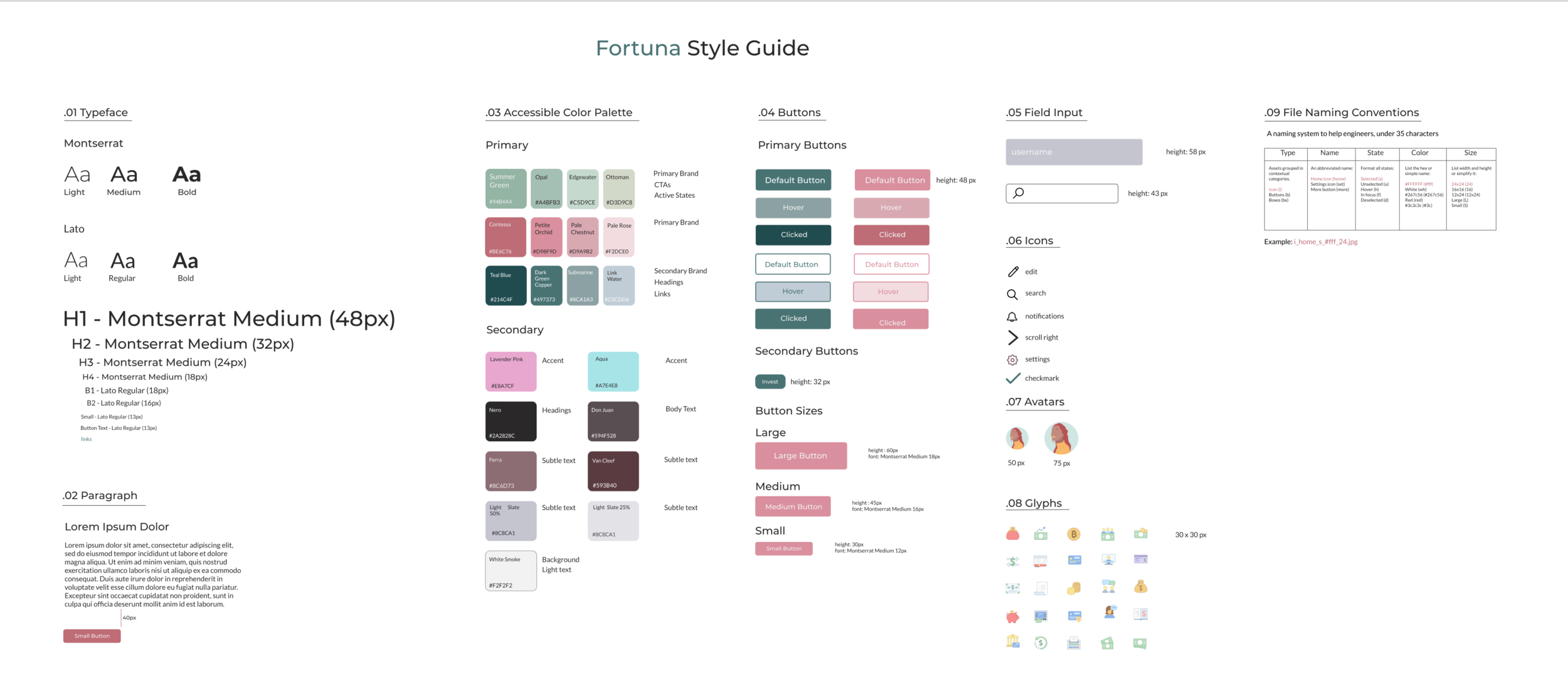Select the dollar exchange arrows glyph
The width and height of the screenshot is (1568, 686).
[x=1013, y=561]
